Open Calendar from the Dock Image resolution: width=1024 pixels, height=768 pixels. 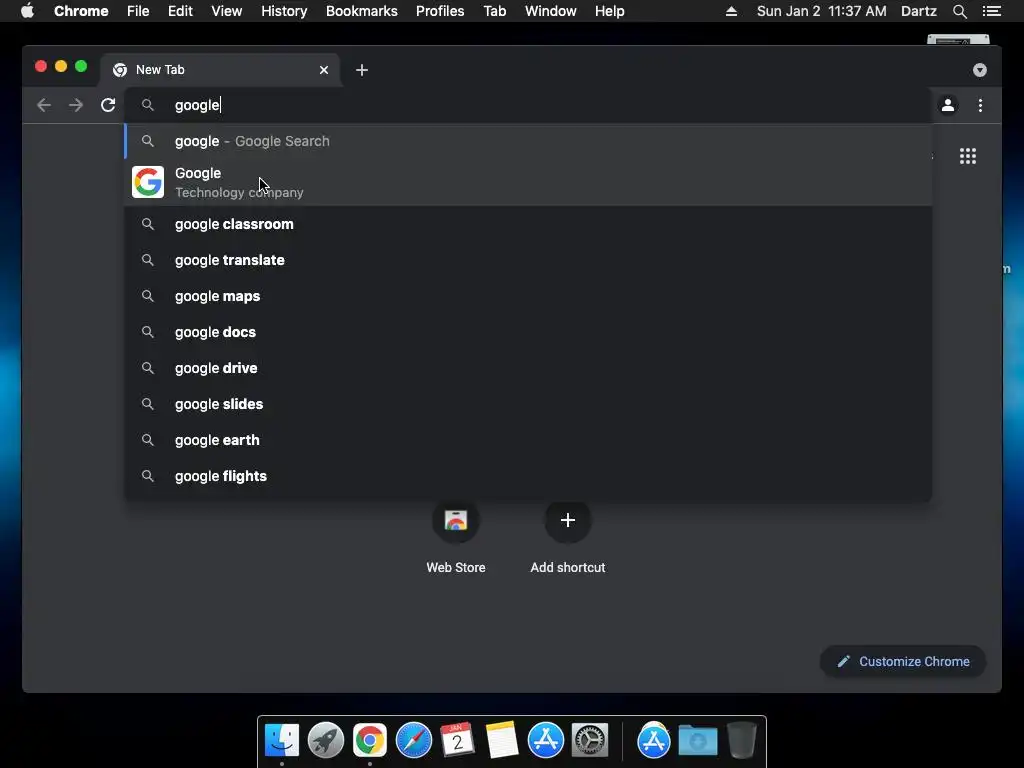coord(457,741)
